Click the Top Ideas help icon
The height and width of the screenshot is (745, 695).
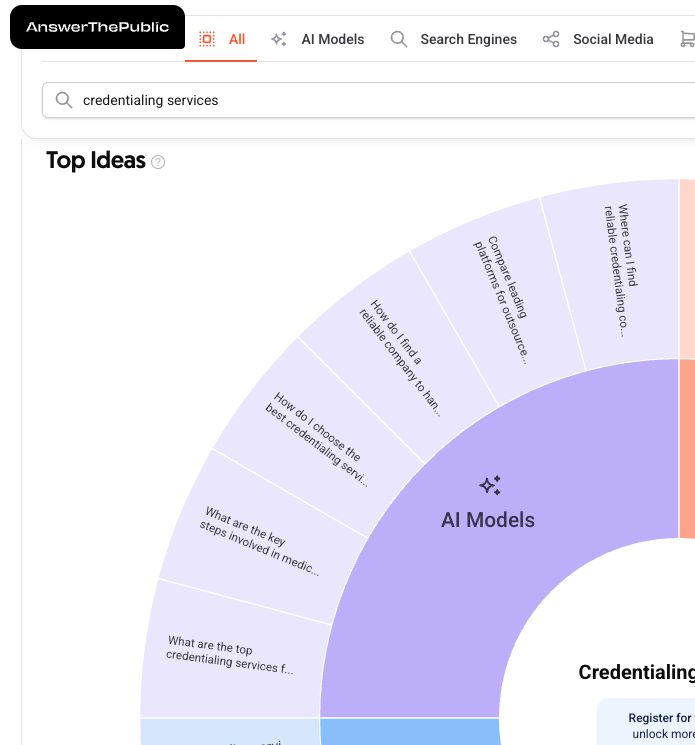[158, 162]
